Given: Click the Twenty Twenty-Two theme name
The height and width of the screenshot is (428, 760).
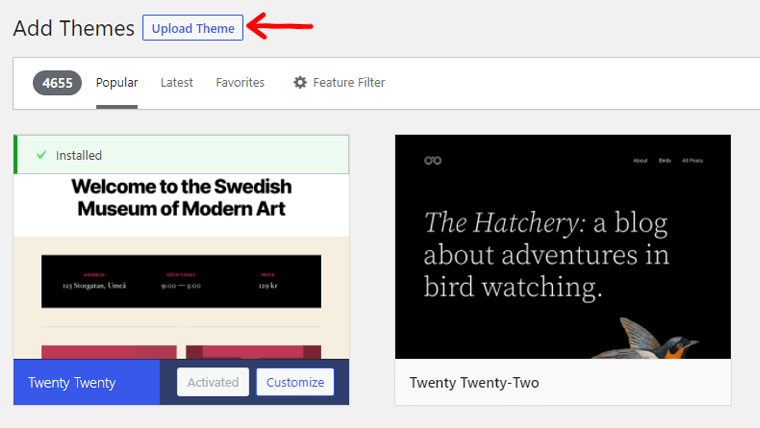Looking at the screenshot, I should 474,383.
